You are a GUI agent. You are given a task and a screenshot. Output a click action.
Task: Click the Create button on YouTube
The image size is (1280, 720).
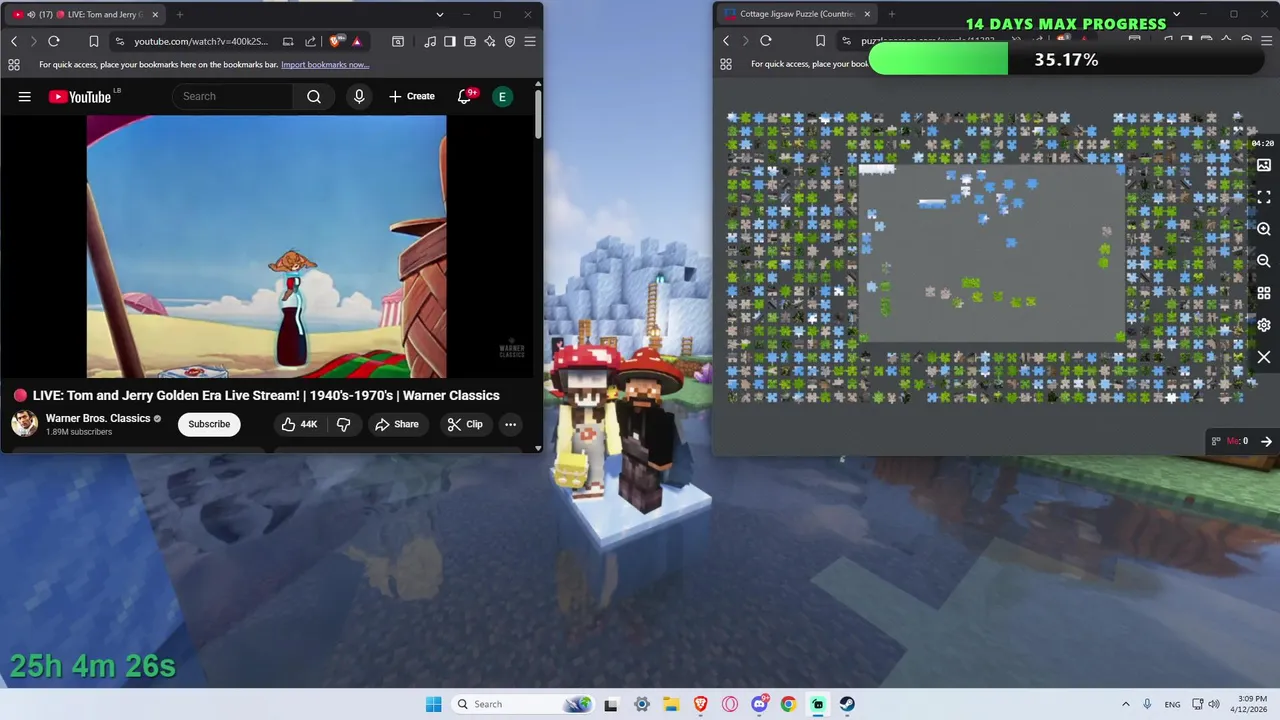[412, 96]
